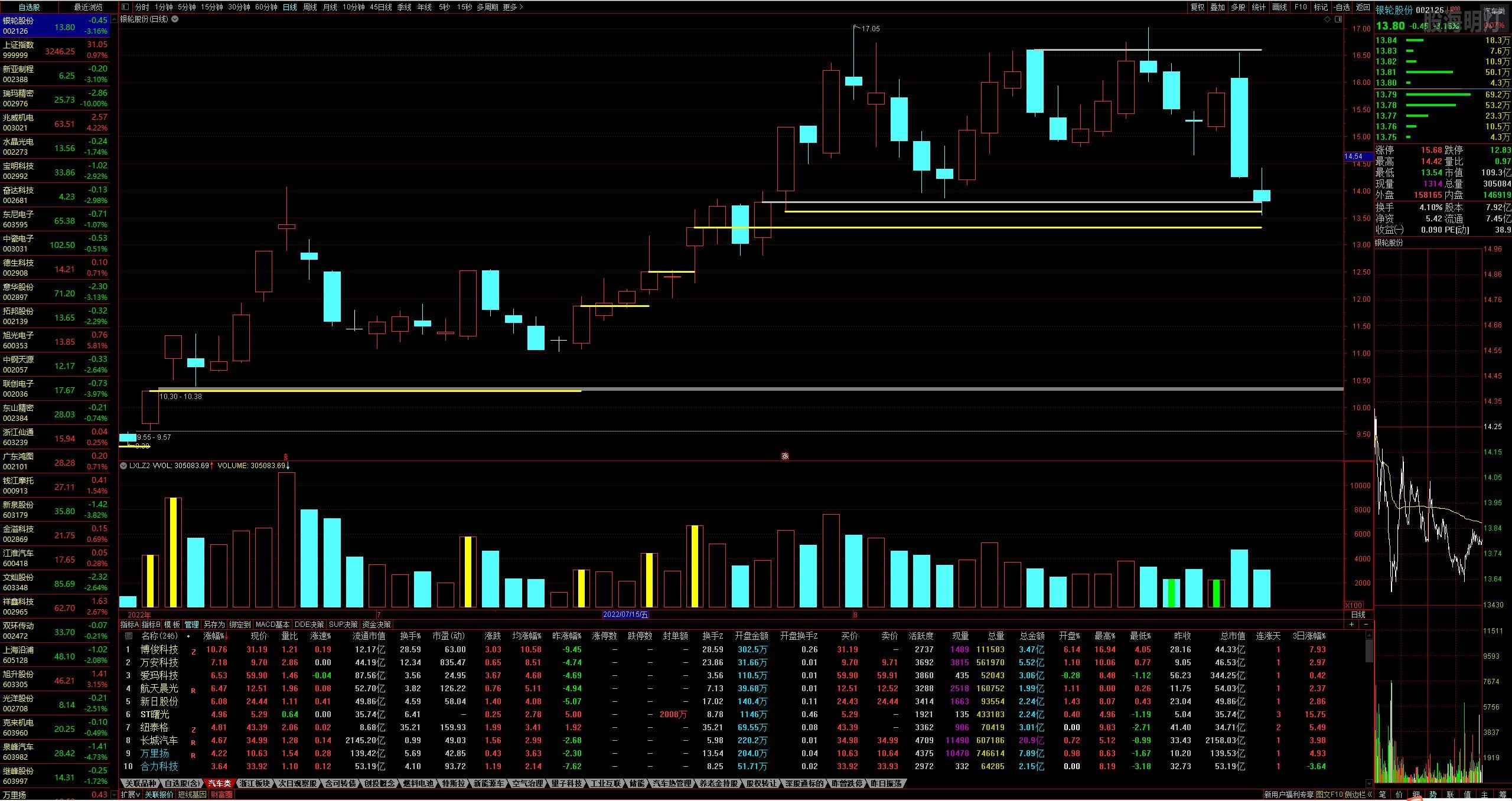Image resolution: width=1512 pixels, height=801 pixels.
Task: Switch to 昨日振荡 bottom tab
Action: (x=886, y=783)
